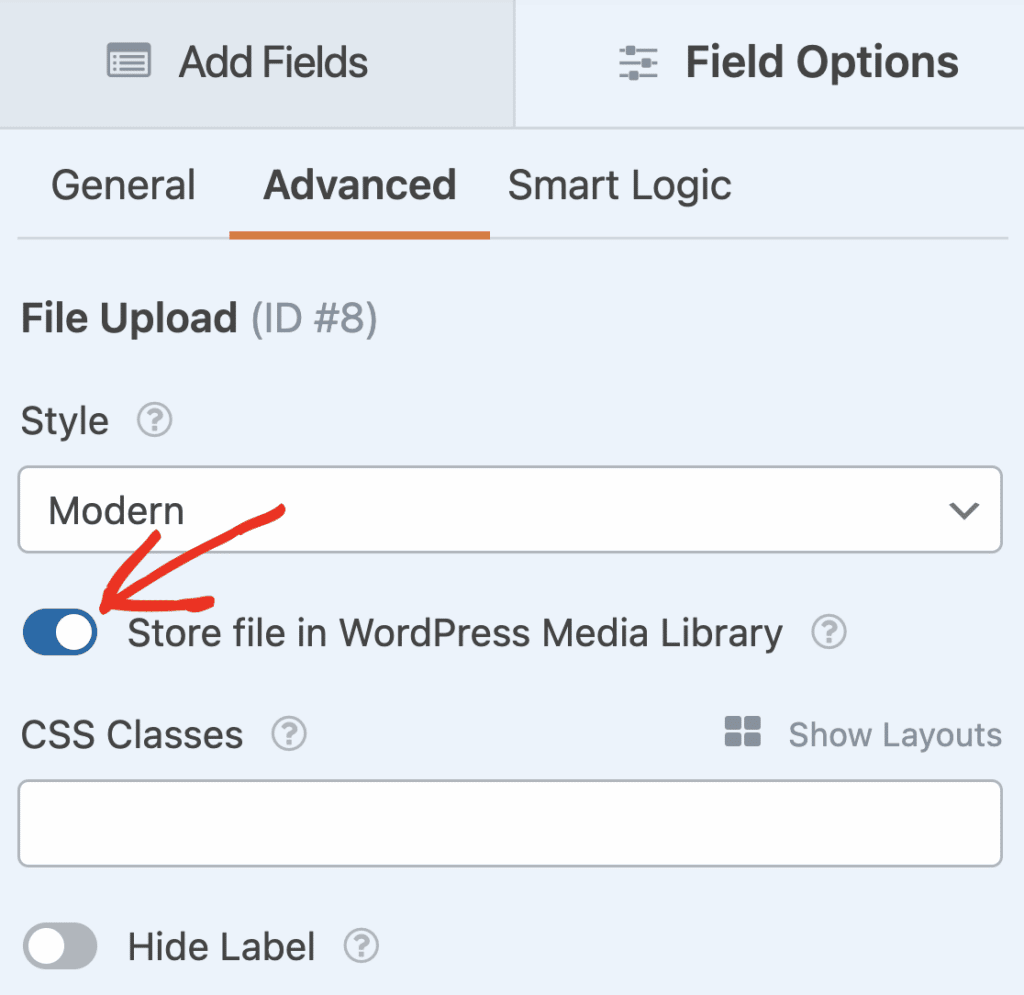This screenshot has width=1024, height=995.
Task: Click the Hide Label help icon
Action: 362,946
